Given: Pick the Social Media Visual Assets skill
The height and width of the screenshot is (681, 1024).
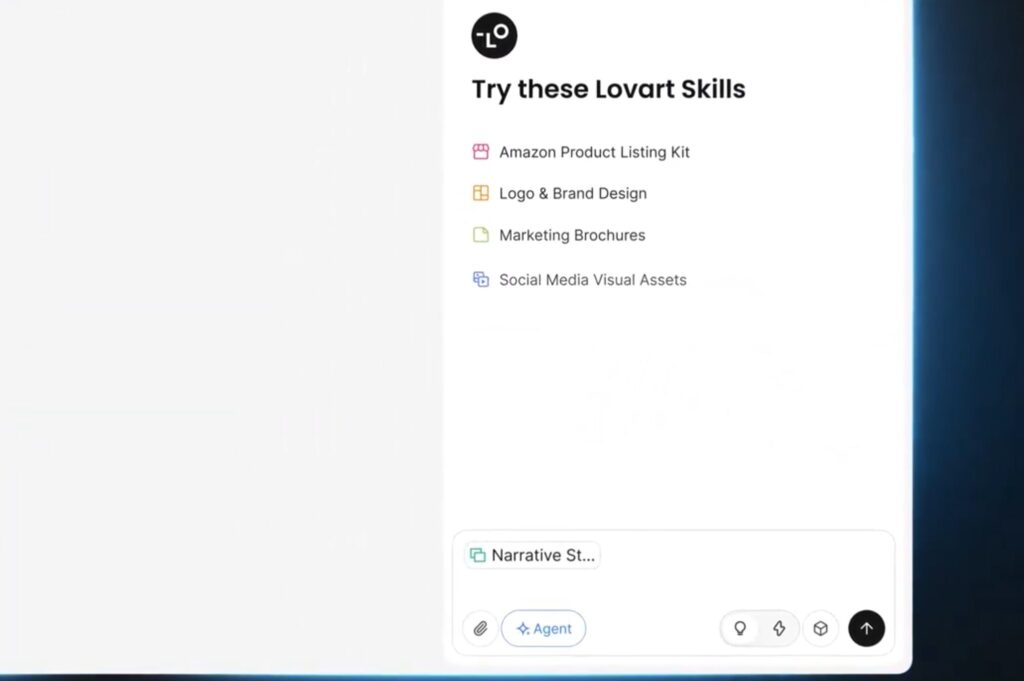Looking at the screenshot, I should [x=592, y=280].
